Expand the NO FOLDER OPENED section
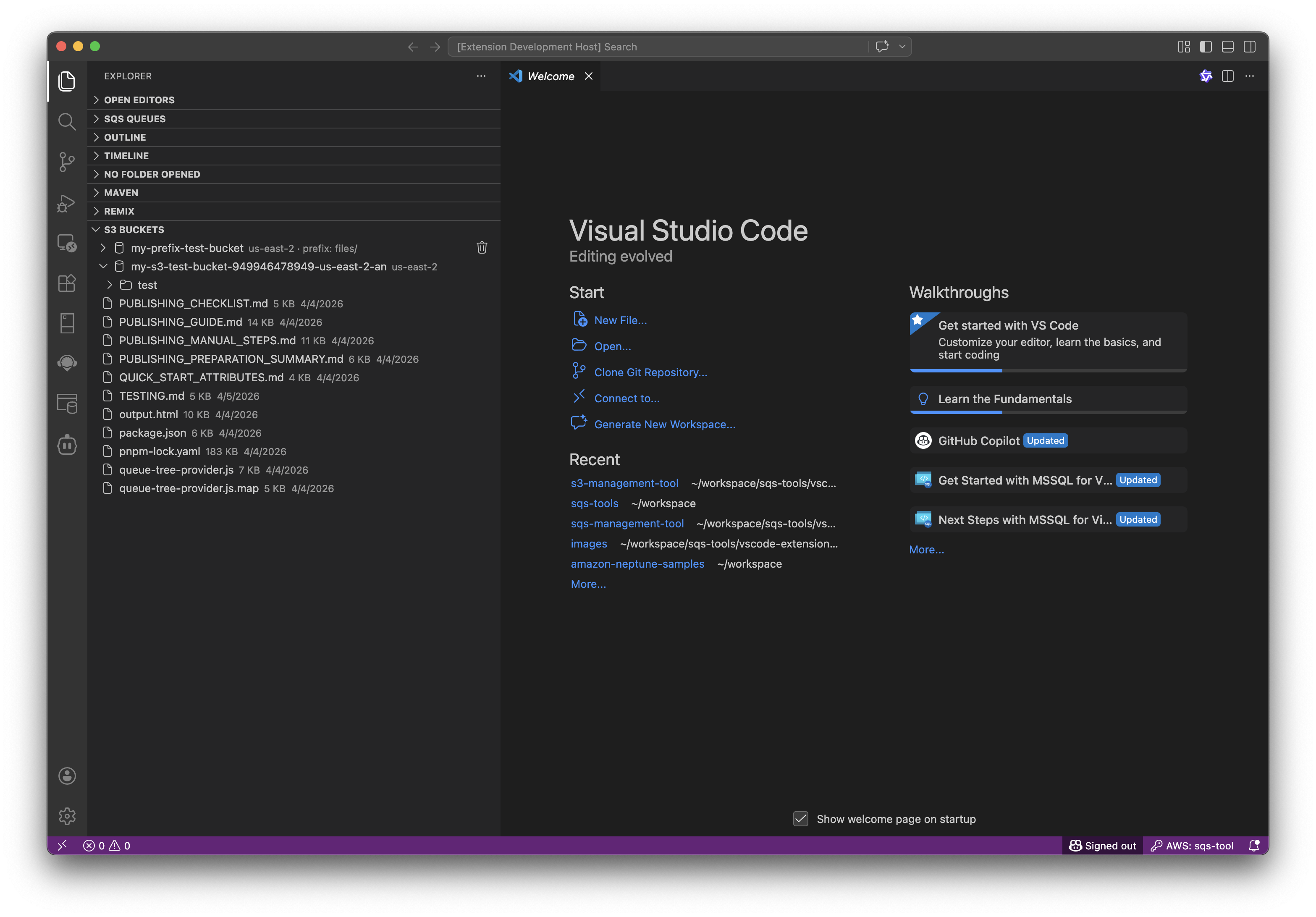Screen dimensions: 1316x917 (x=294, y=174)
